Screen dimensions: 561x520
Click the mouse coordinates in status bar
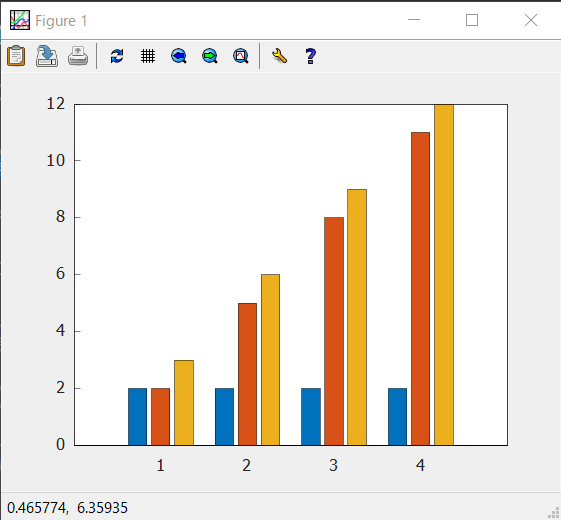[x=67, y=508]
